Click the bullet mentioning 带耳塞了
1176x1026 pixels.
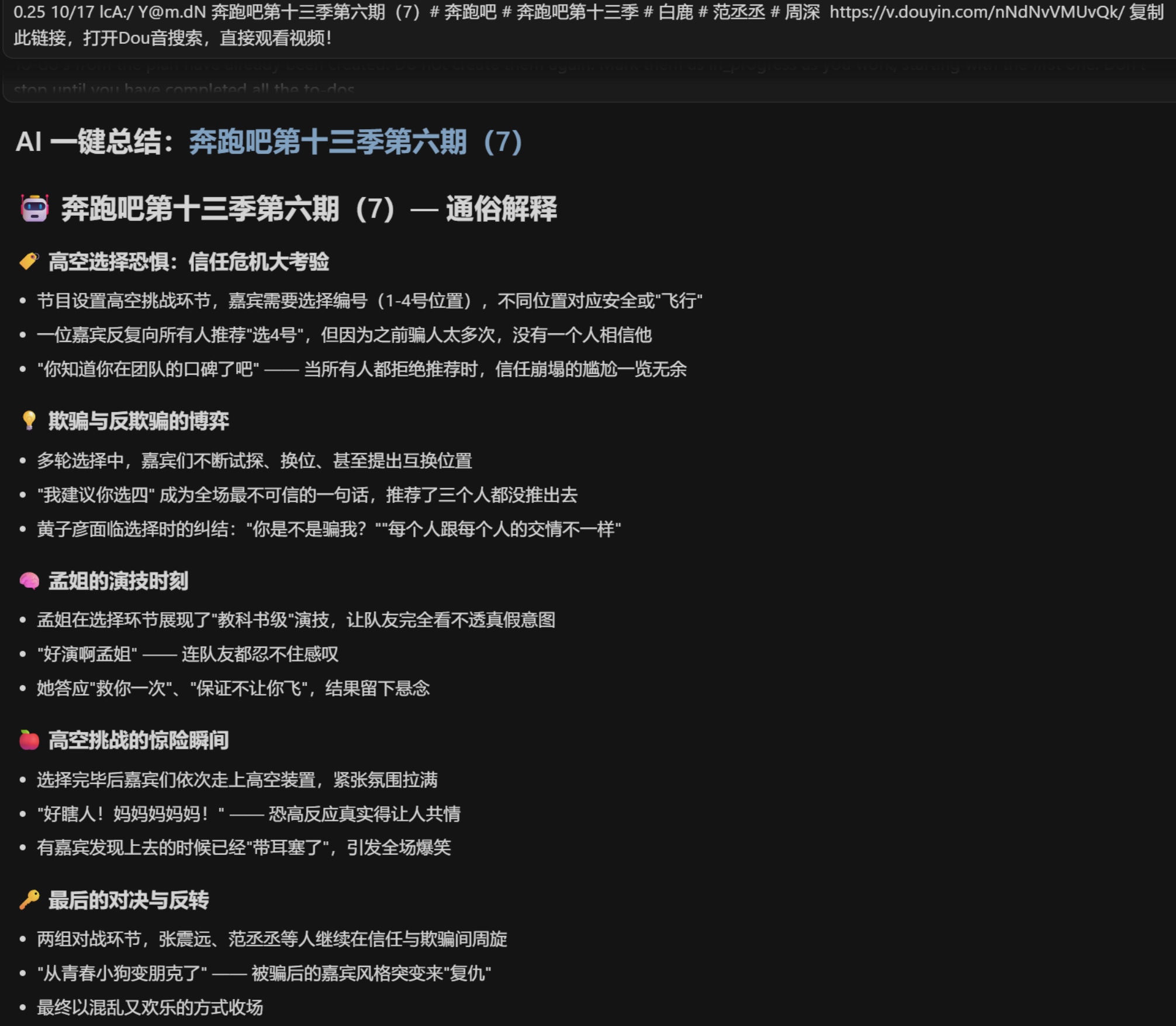(245, 848)
